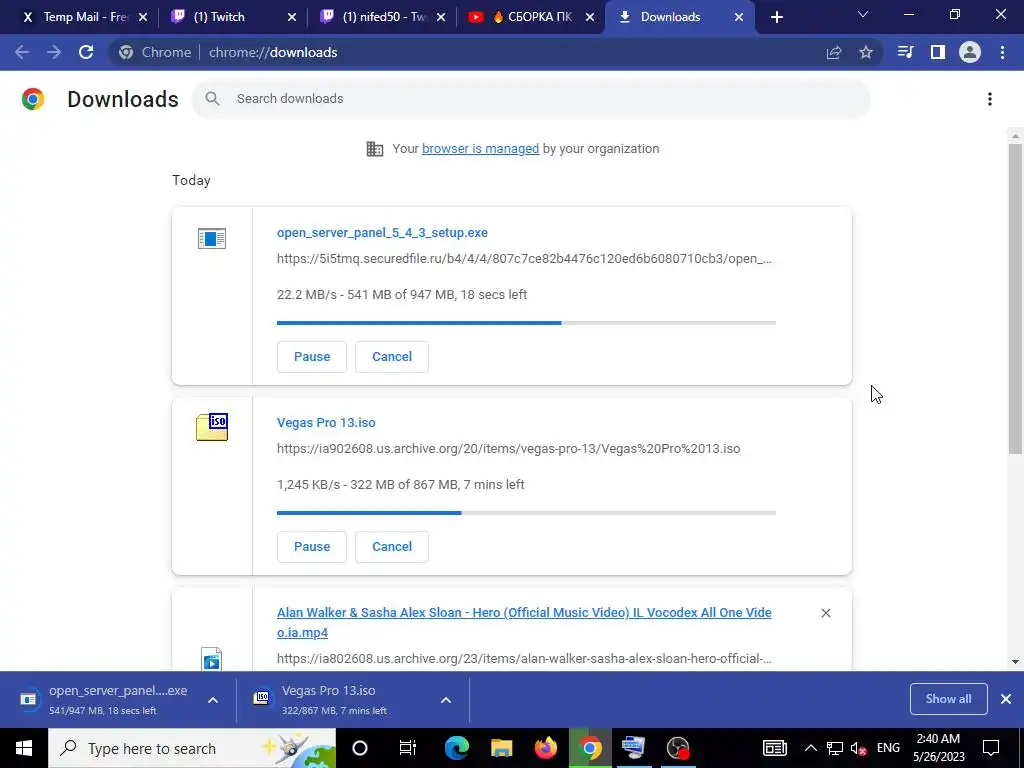Click the Chrome icon on the taskbar
Viewport: 1024px width, 768px height.
(x=590, y=748)
